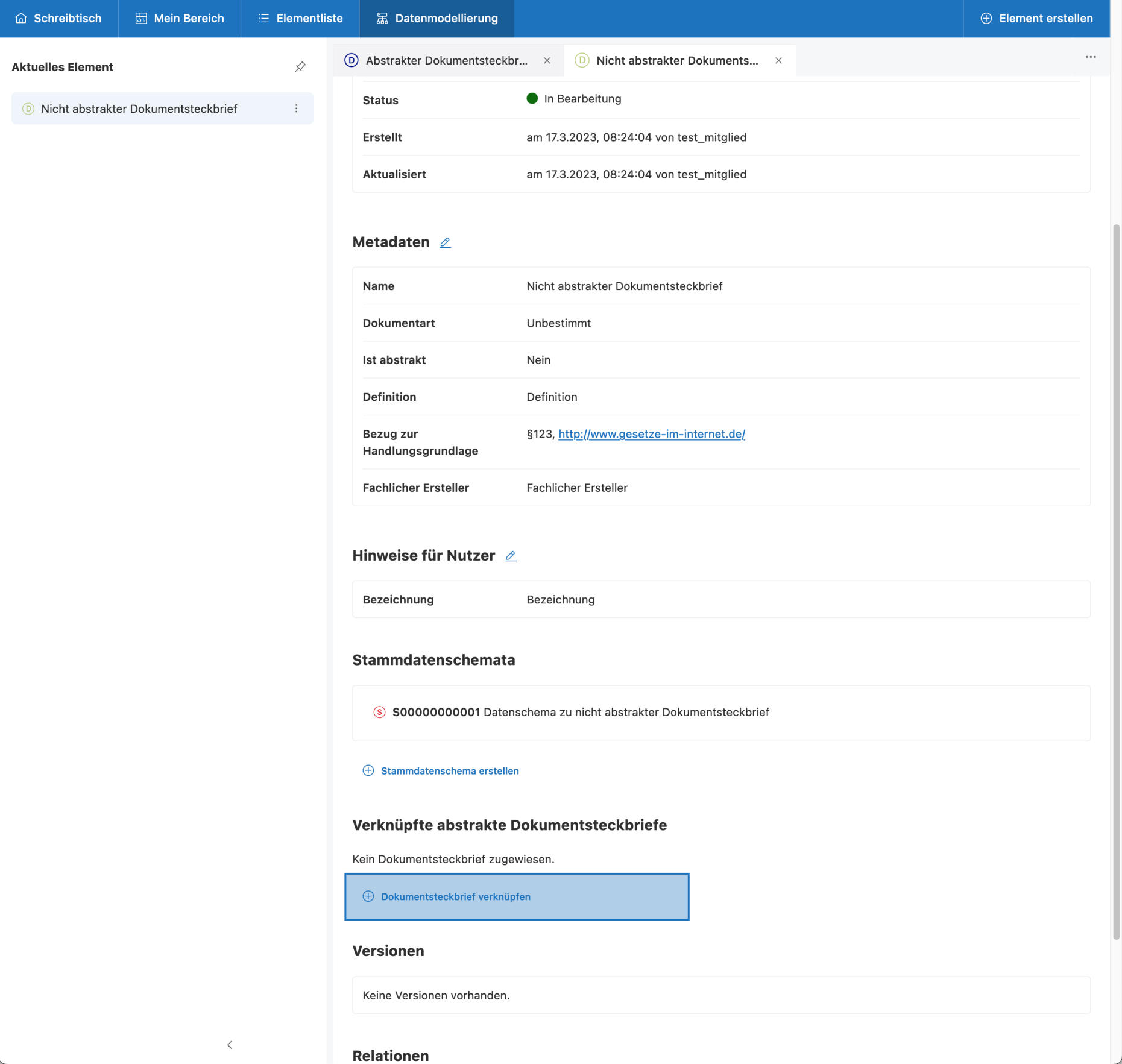Screen dimensions: 1122x1064
Task: Open the three-dot menu for the sidebar element
Action: tap(296, 109)
